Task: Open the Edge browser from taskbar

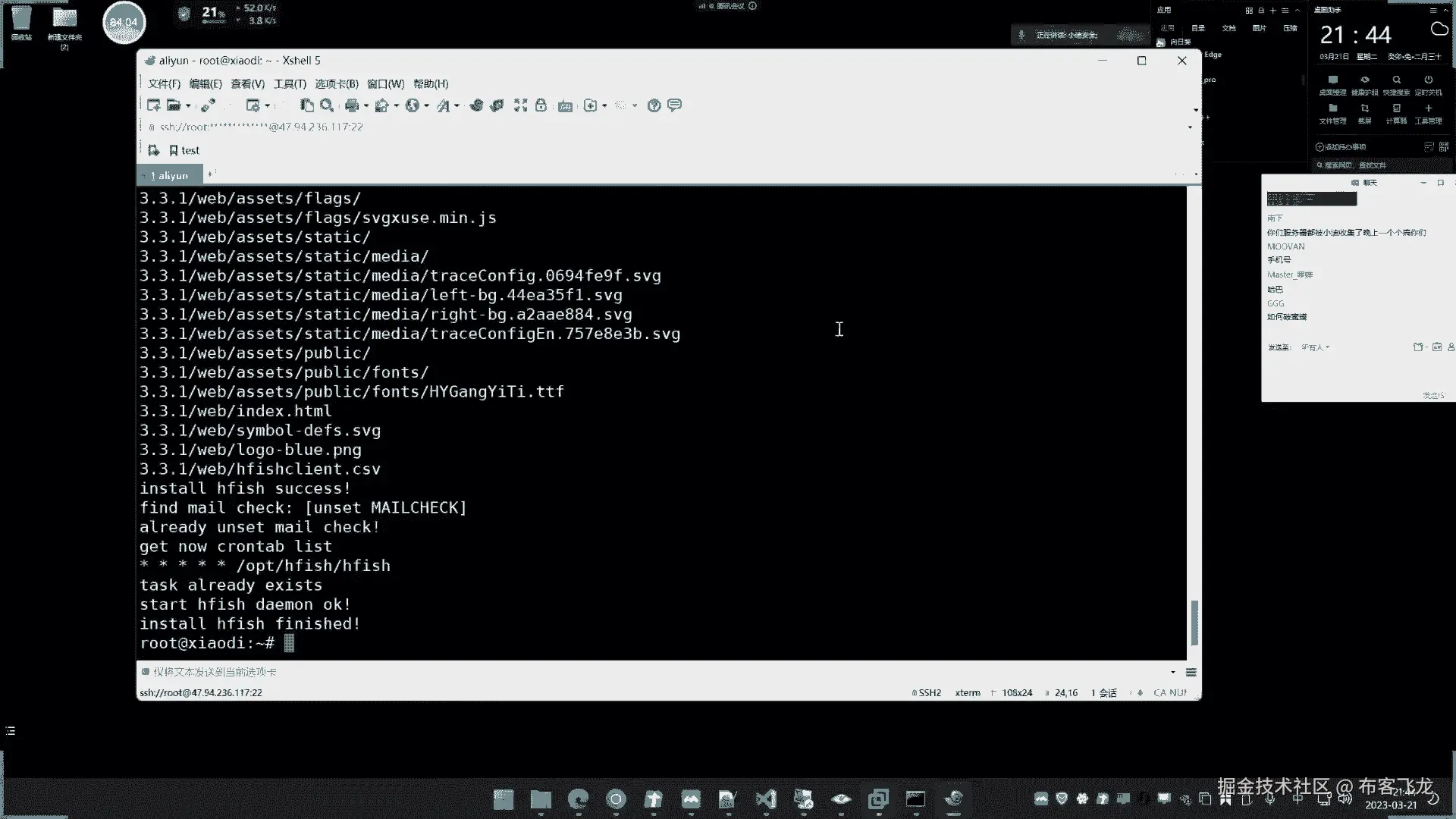Action: point(578,799)
